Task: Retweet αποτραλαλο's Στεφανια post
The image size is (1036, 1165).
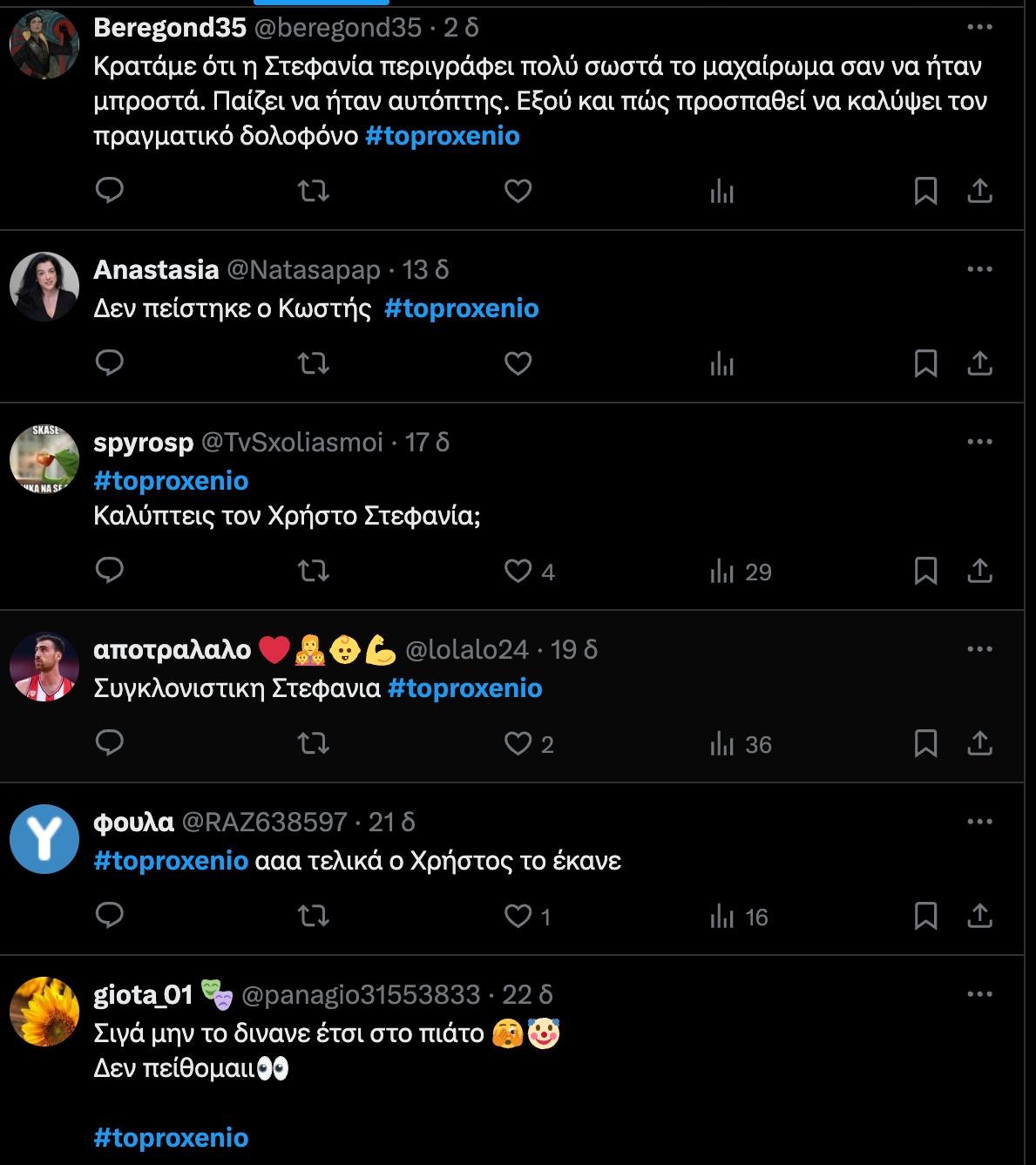Action: [x=313, y=743]
